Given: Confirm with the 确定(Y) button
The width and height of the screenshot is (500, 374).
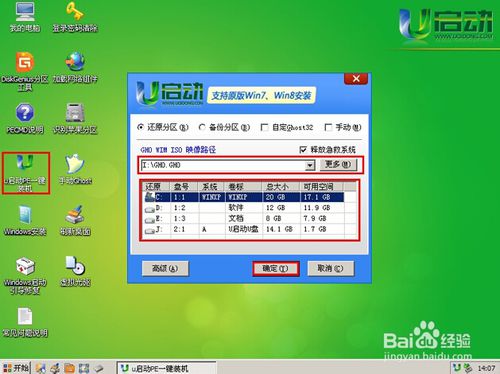Looking at the screenshot, I should point(275,269).
